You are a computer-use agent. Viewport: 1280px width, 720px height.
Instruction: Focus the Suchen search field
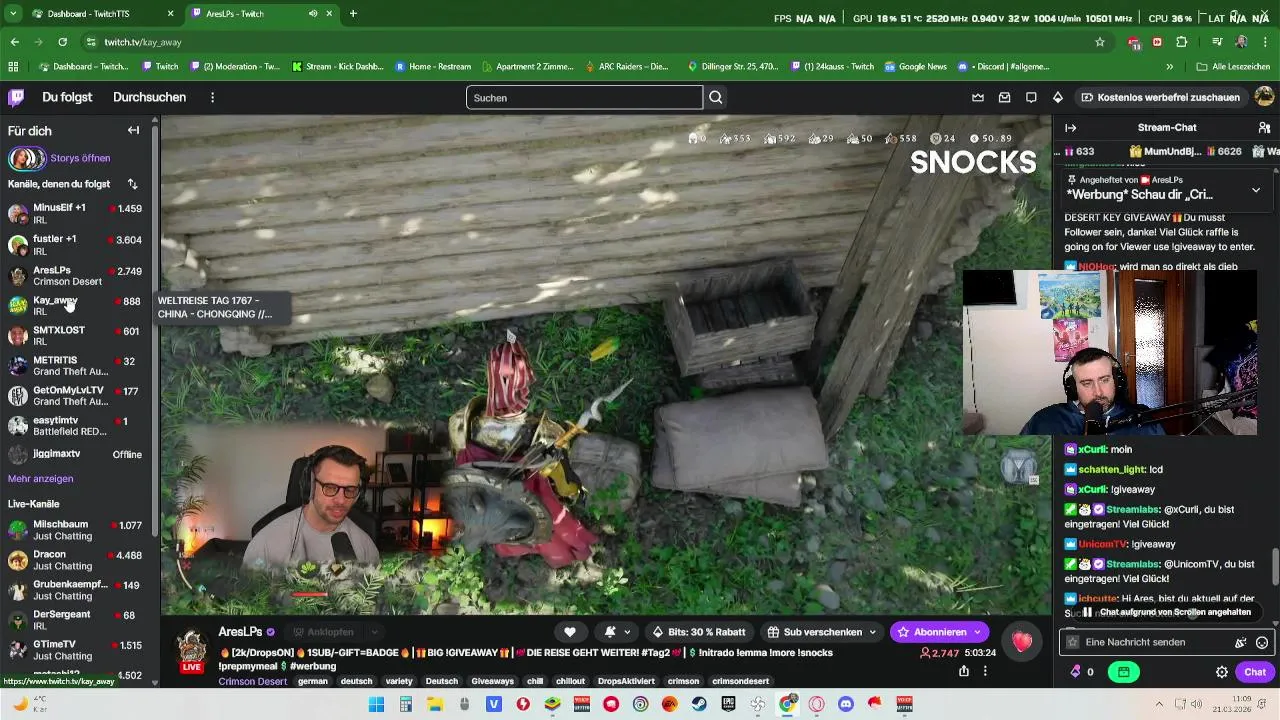click(584, 97)
